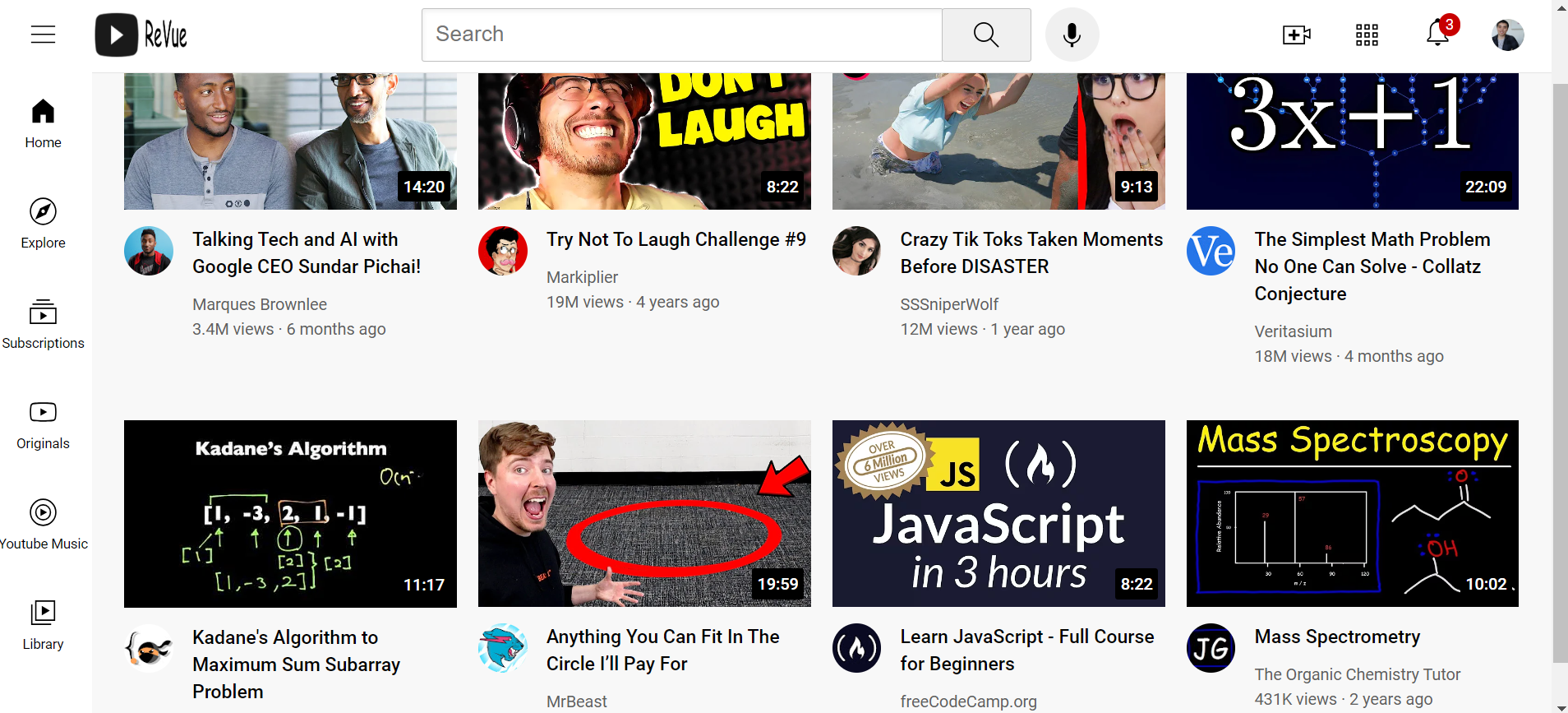Image resolution: width=1568 pixels, height=713 pixels.
Task: Open the notifications bell
Action: click(x=1437, y=33)
